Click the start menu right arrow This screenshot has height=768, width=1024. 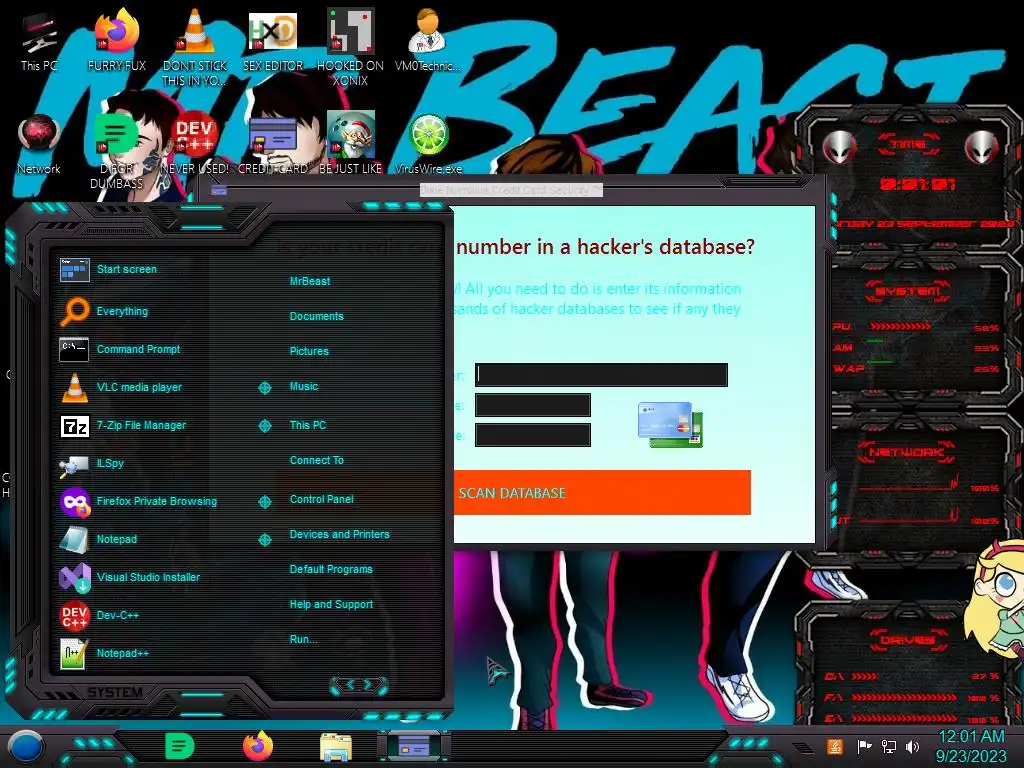(x=368, y=684)
